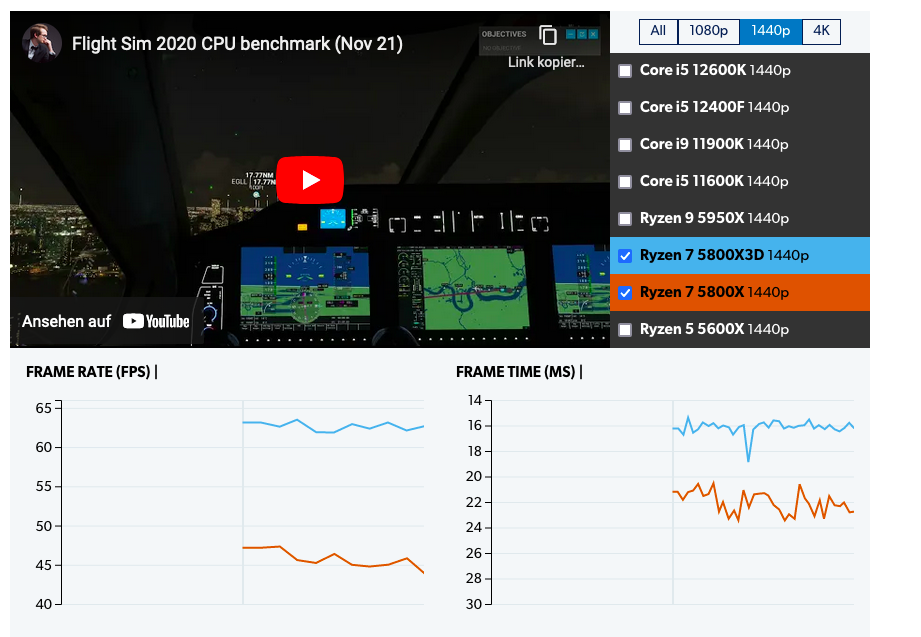Click Ansehen auf YouTube link
The image size is (921, 637).
click(x=106, y=321)
